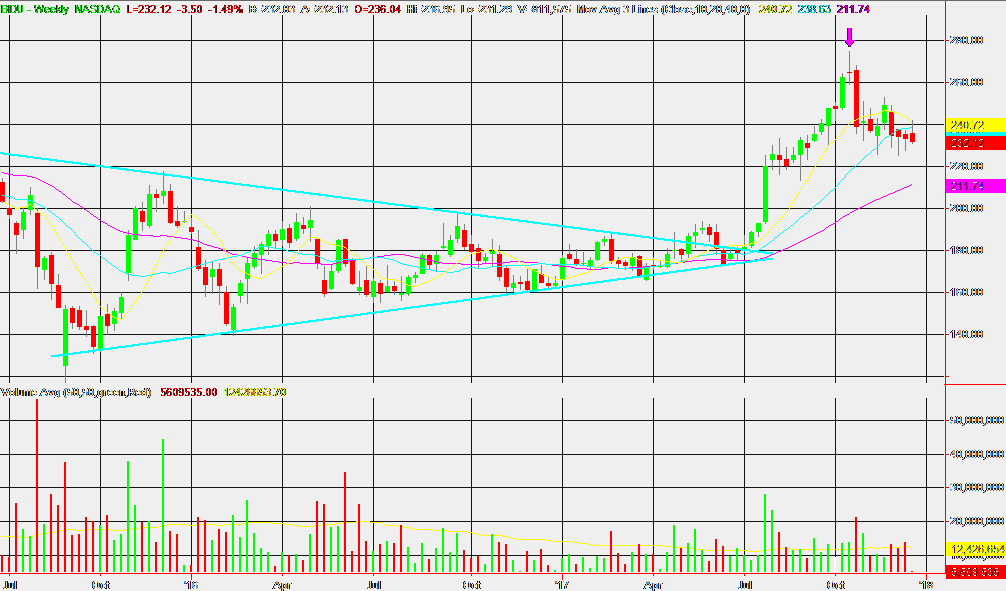Viewport: 1006px width, 591px height.
Task: Select the red 232.12 last price tag
Action: click(966, 143)
